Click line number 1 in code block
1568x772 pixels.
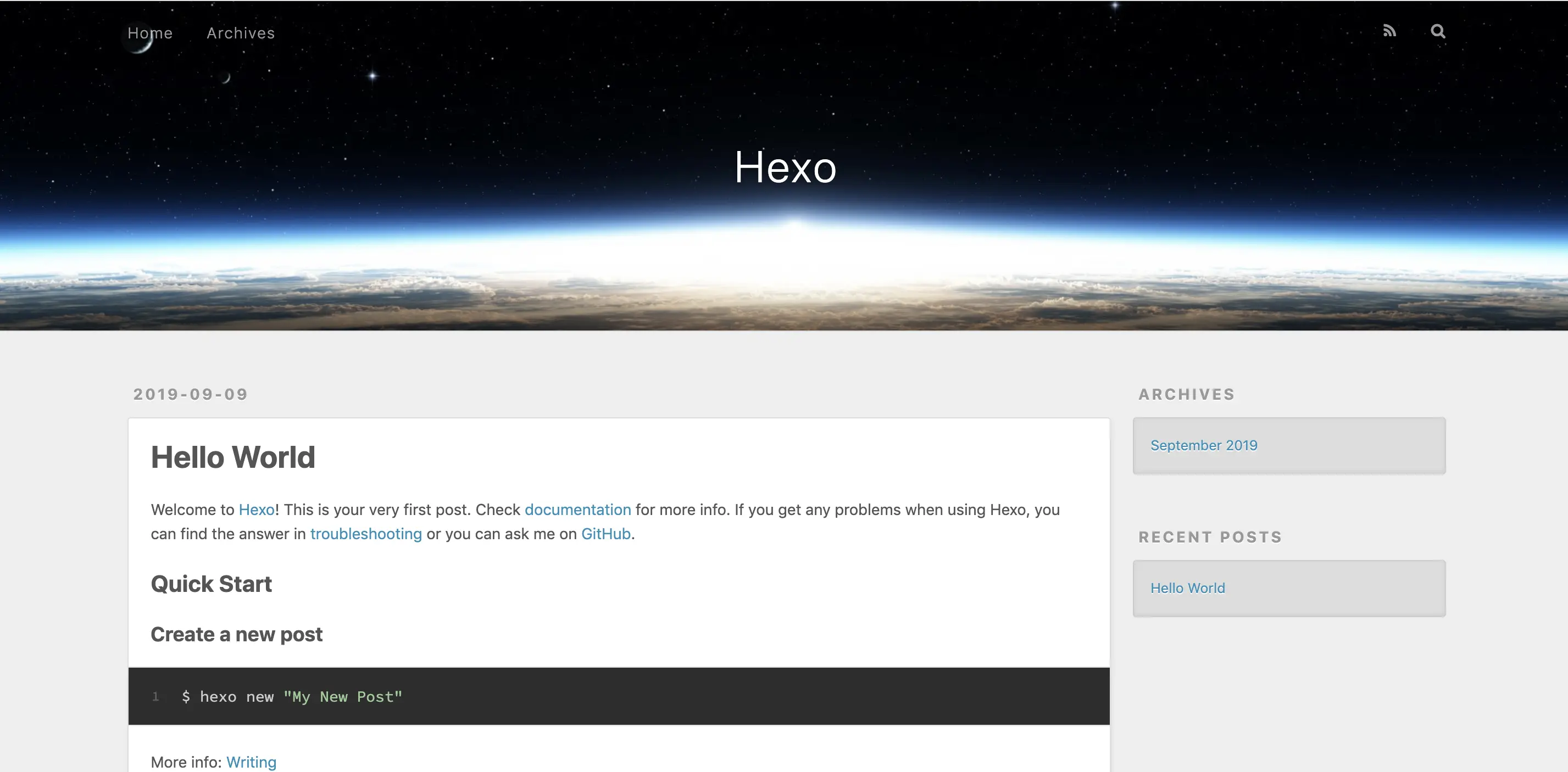click(155, 697)
